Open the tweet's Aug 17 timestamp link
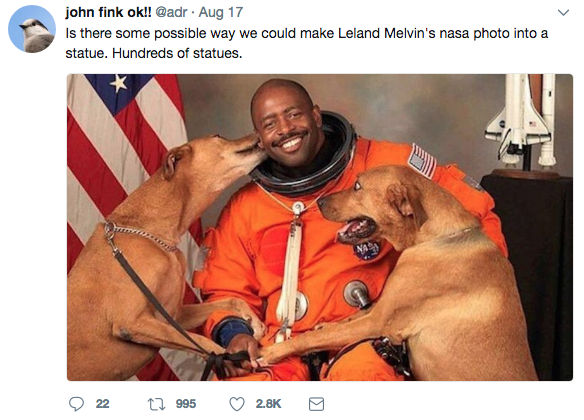Viewport: 584px width, 420px height. pyautogui.click(x=221, y=12)
